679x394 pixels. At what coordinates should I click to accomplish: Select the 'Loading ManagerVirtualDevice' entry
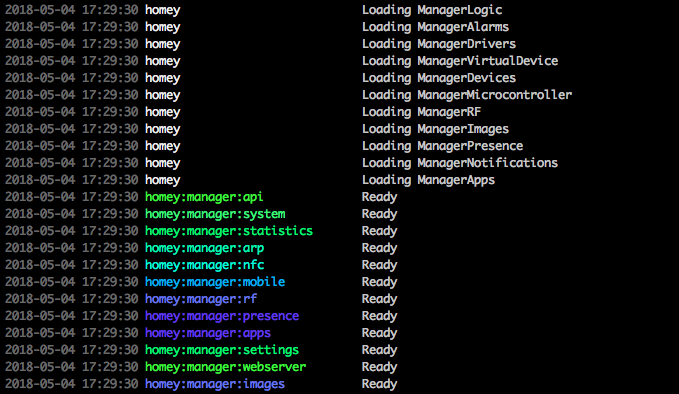click(460, 61)
